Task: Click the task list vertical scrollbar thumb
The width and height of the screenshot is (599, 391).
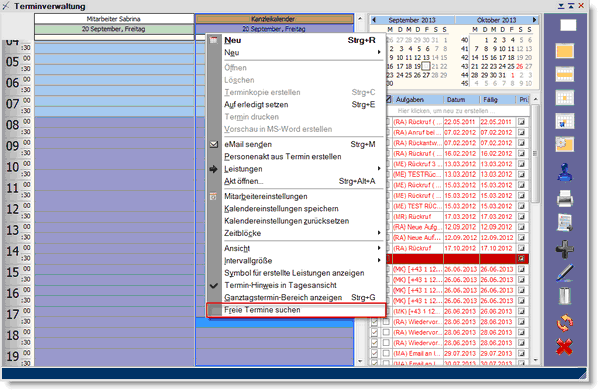Action: click(x=535, y=153)
